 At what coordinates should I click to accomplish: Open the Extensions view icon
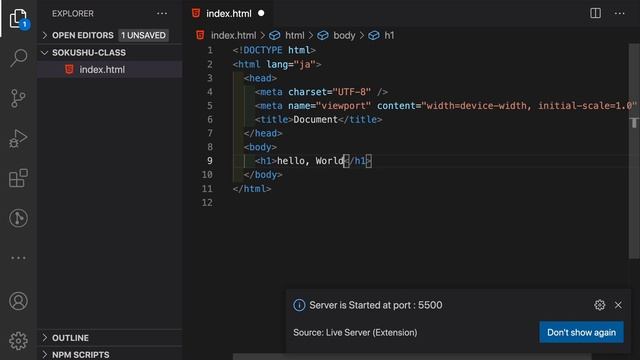click(18, 178)
